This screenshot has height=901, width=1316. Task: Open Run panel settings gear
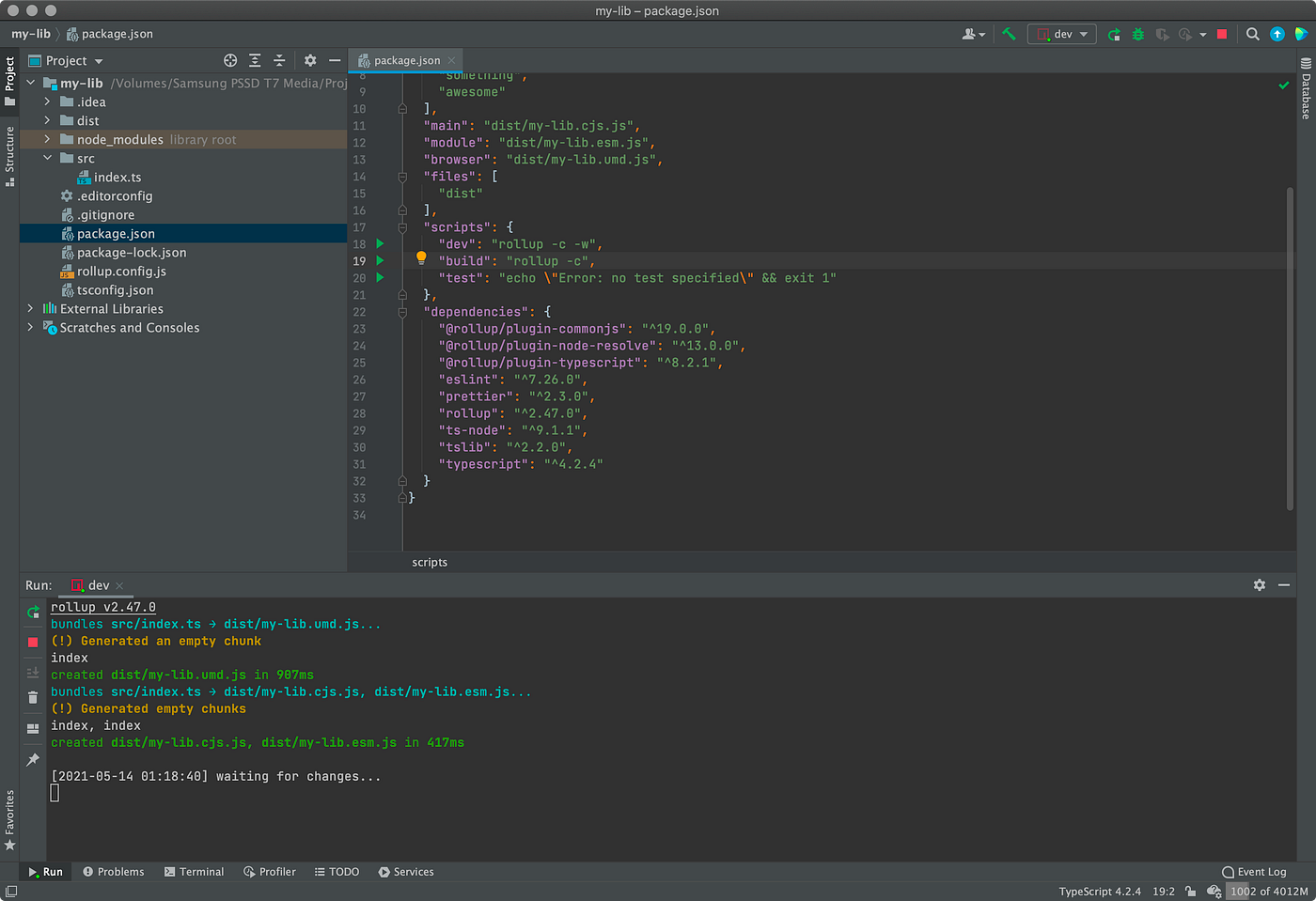click(1259, 584)
